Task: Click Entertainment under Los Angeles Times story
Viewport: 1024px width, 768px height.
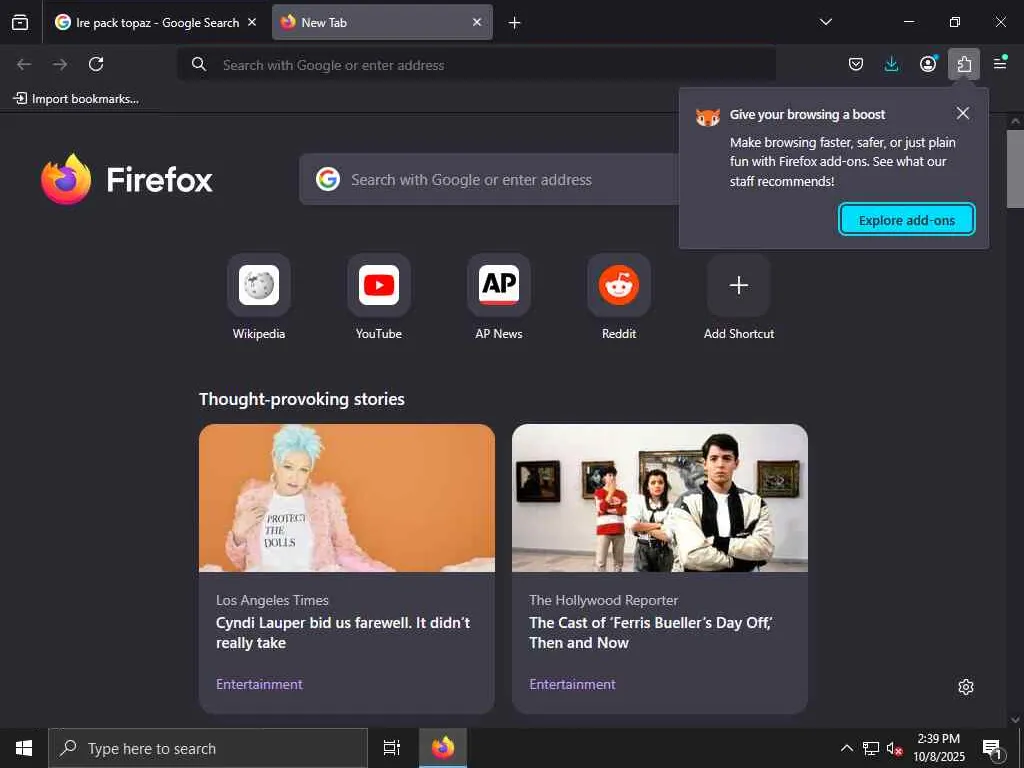Action: tap(259, 684)
